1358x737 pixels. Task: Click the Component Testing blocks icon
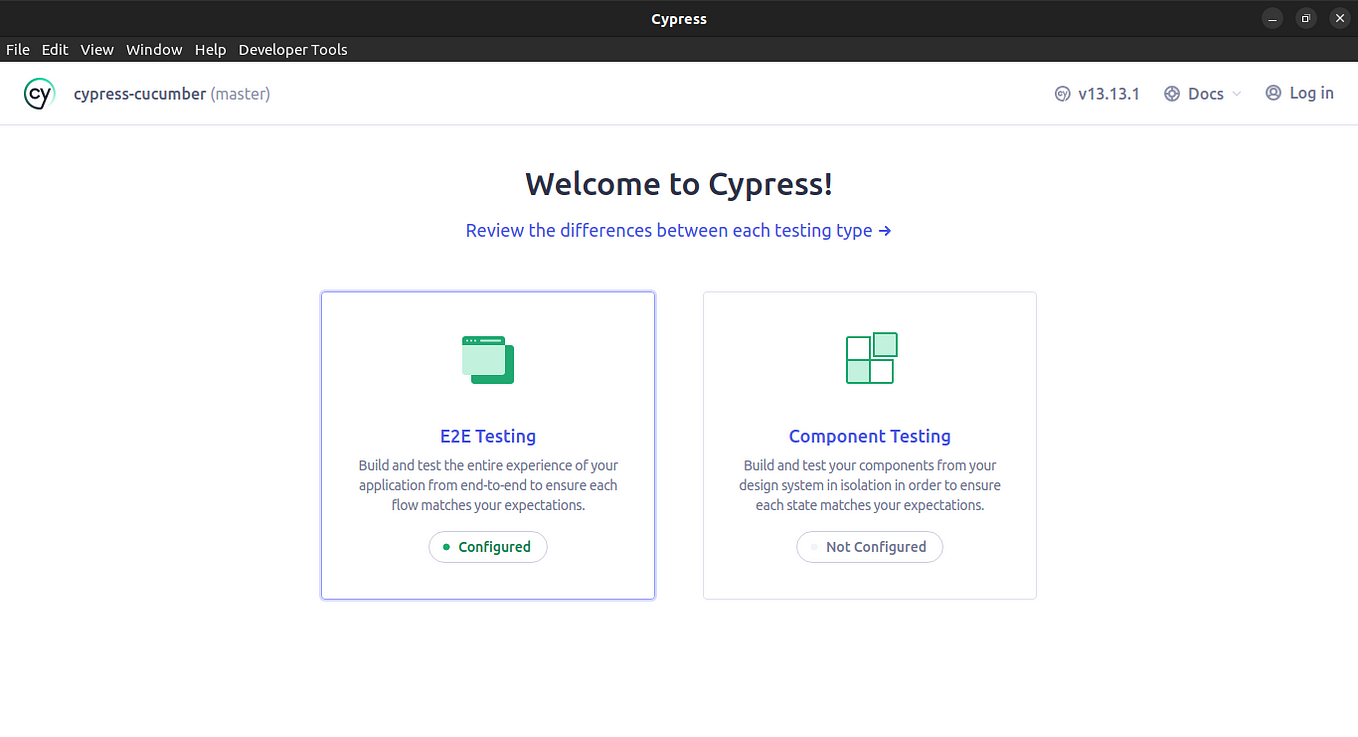(871, 358)
